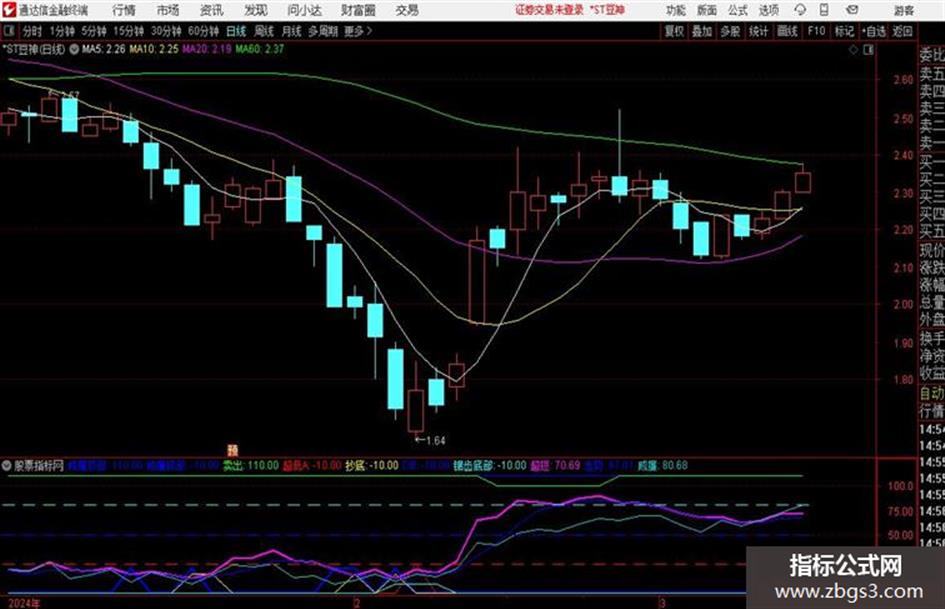Select the 日线 daily period tab
945x609 pixels.
[236, 31]
